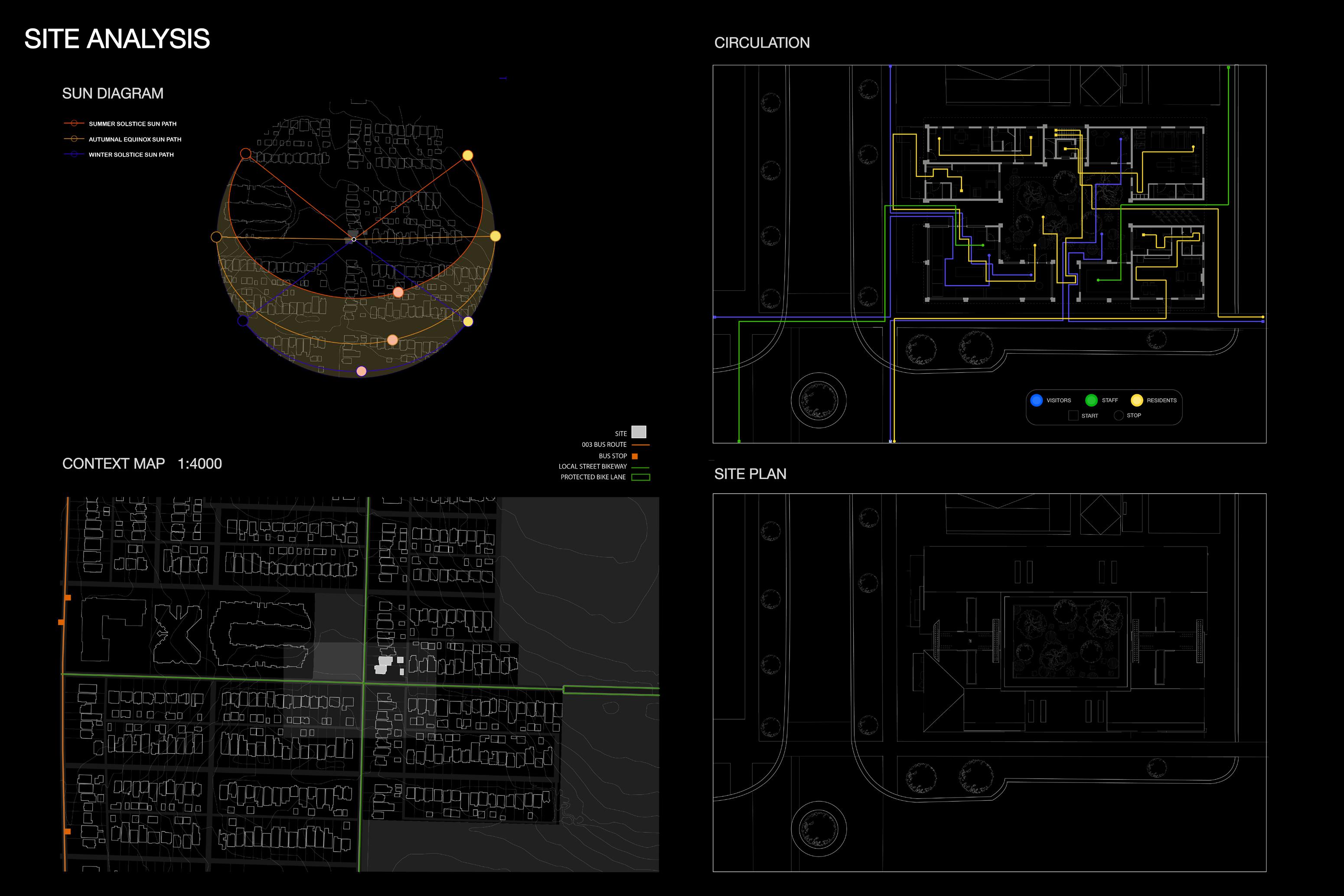
Task: Click the yellow Residents legend circle
Action: point(1137,400)
